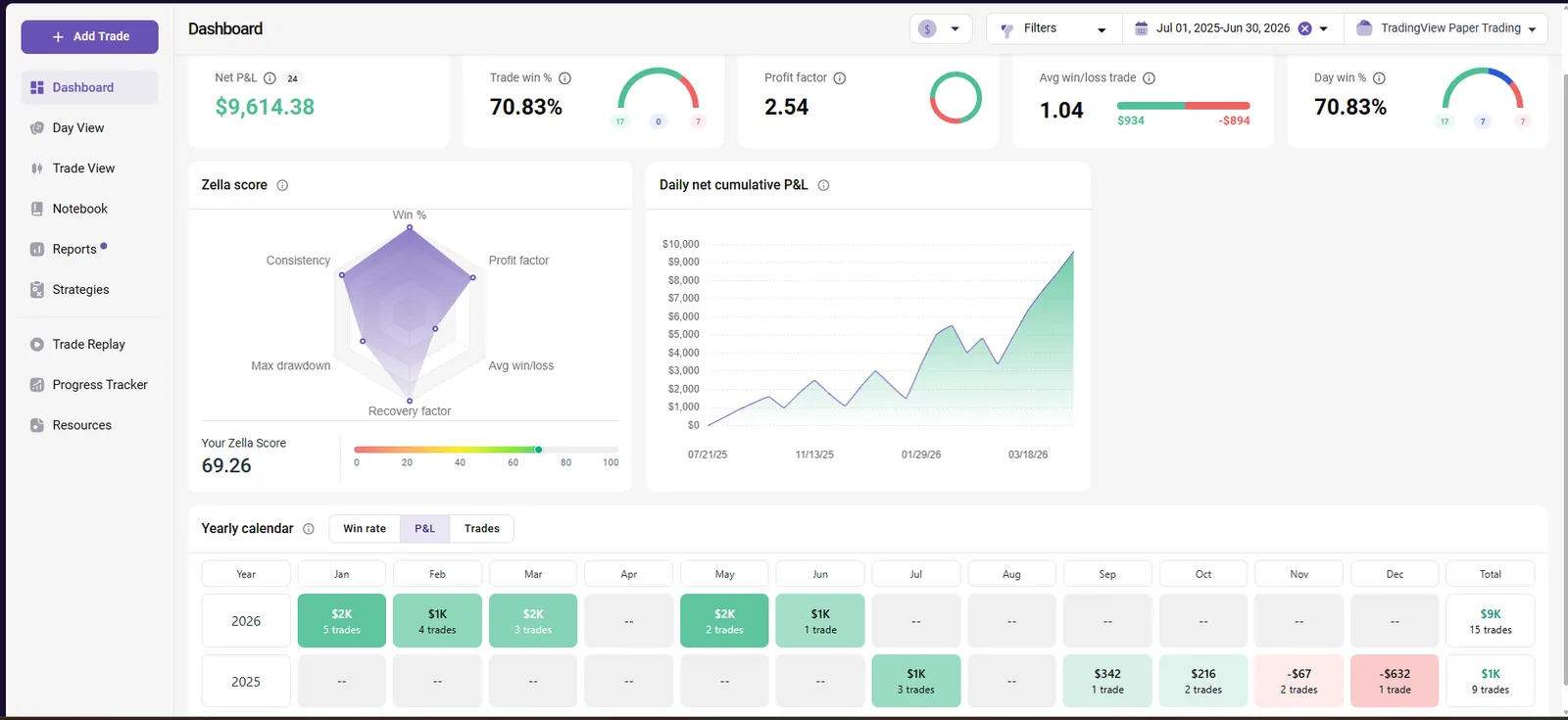The image size is (1568, 720).
Task: Open the Notebook section
Action: click(x=89, y=209)
